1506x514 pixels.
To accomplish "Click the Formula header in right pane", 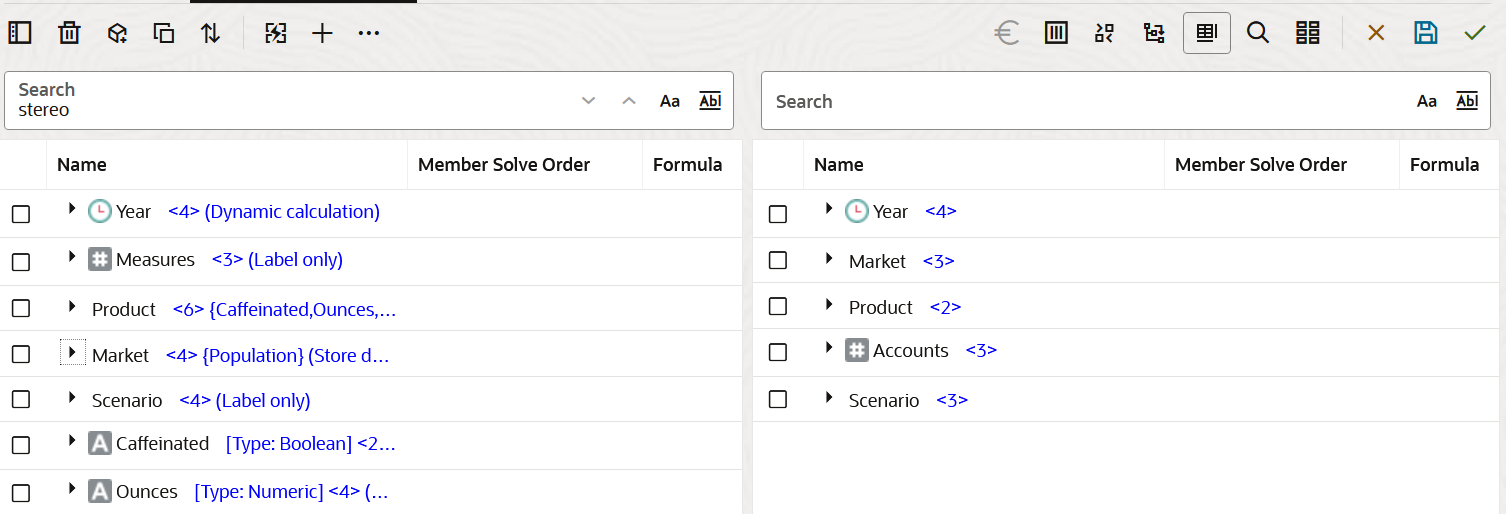I will [1444, 165].
